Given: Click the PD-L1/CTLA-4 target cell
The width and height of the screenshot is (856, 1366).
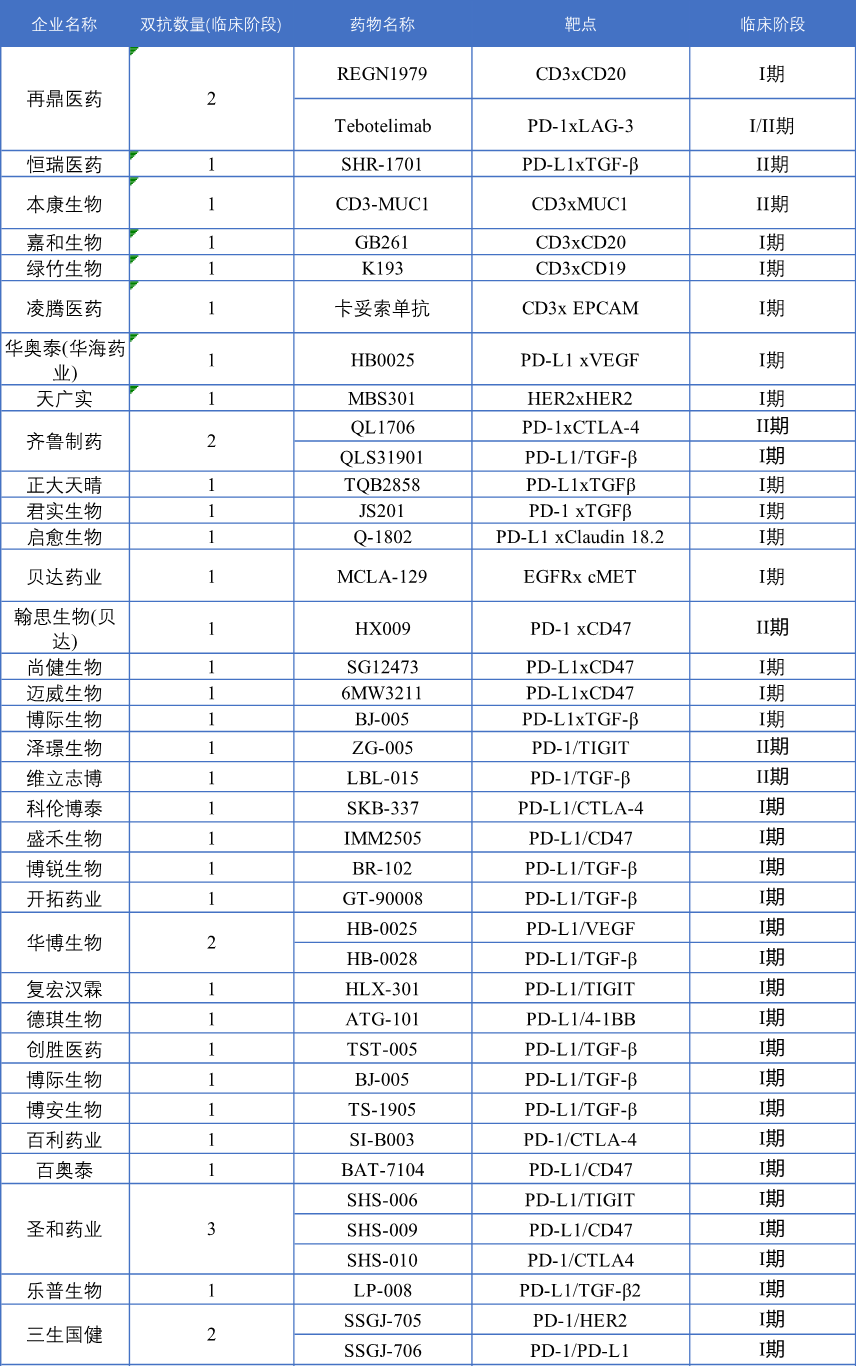Looking at the screenshot, I should point(581,806).
